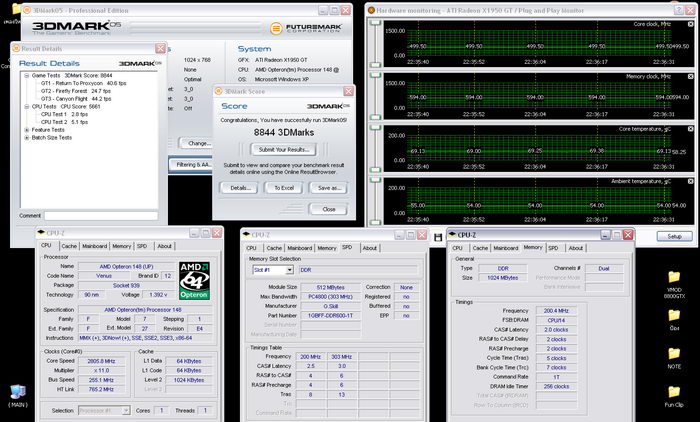The height and width of the screenshot is (422, 700).
Task: Switch to CPU tab in the CPU-Z SPD window
Action: 251,248
